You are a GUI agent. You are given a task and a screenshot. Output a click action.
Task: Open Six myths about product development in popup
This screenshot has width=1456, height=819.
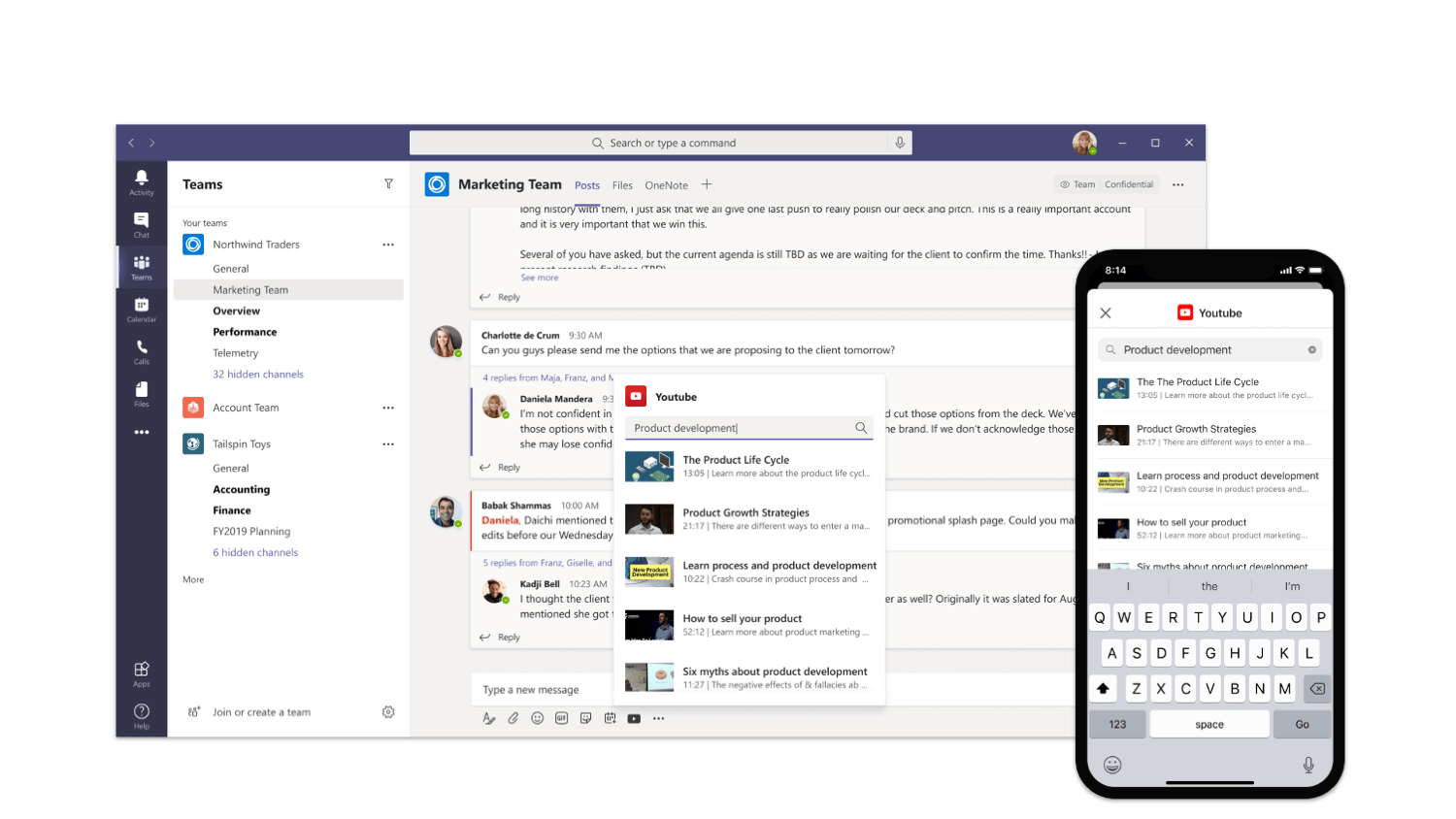pyautogui.click(x=749, y=677)
